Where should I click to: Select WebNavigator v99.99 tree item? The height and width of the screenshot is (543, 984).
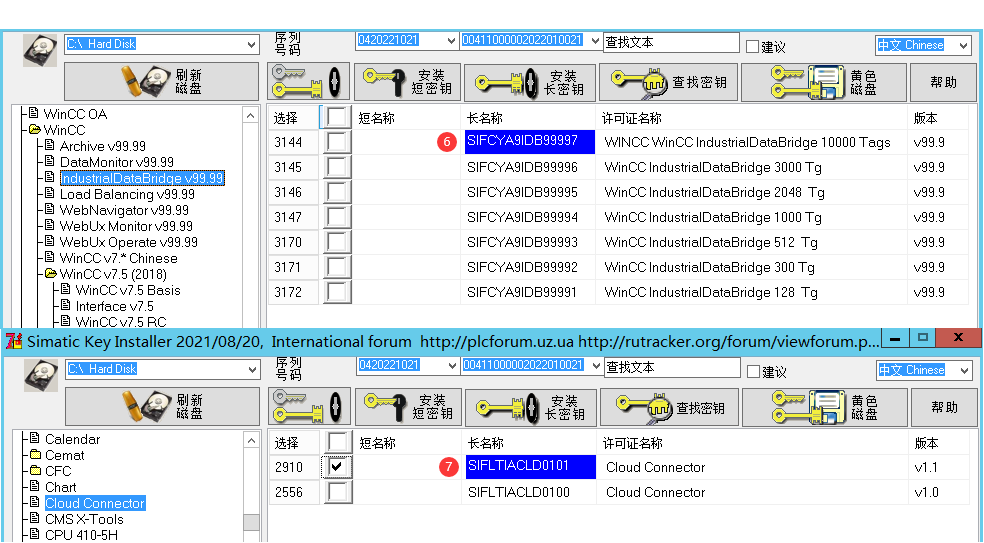click(124, 210)
